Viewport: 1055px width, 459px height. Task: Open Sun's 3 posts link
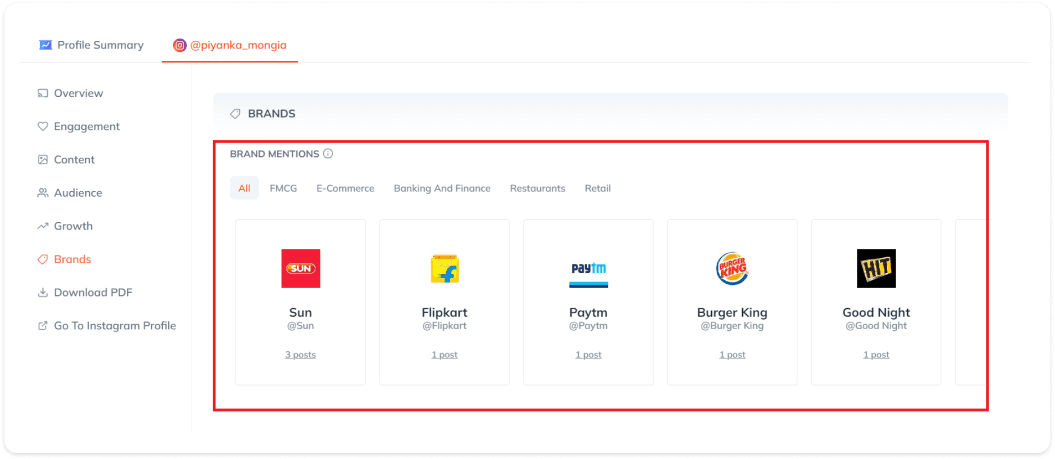coord(300,354)
